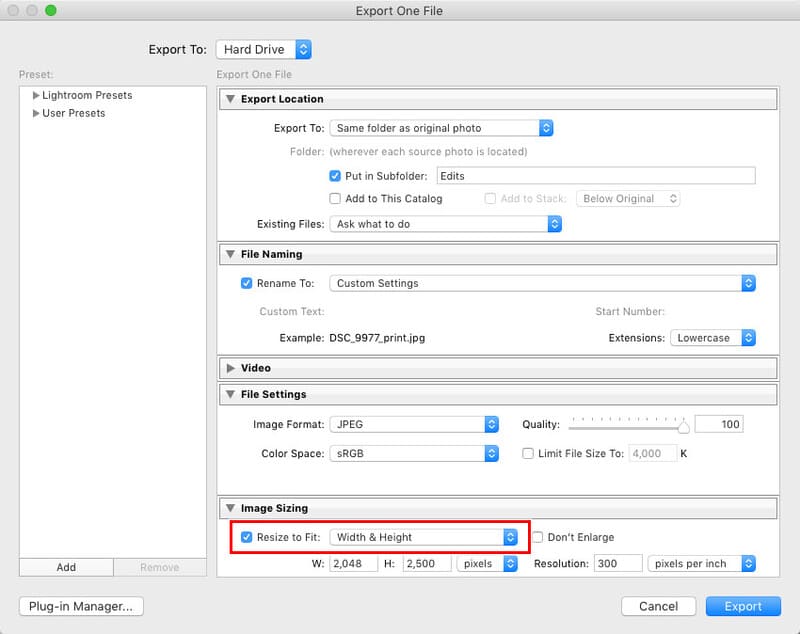Click the Quality slider handle

(x=684, y=427)
